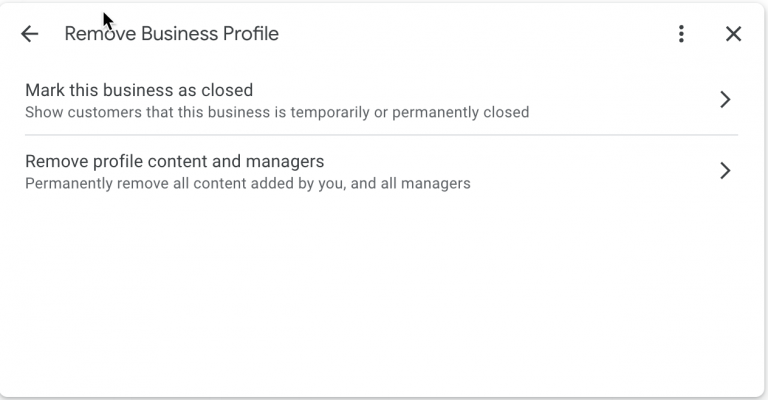
Task: Tap the vertical ellipsis icon
Action: 681,34
